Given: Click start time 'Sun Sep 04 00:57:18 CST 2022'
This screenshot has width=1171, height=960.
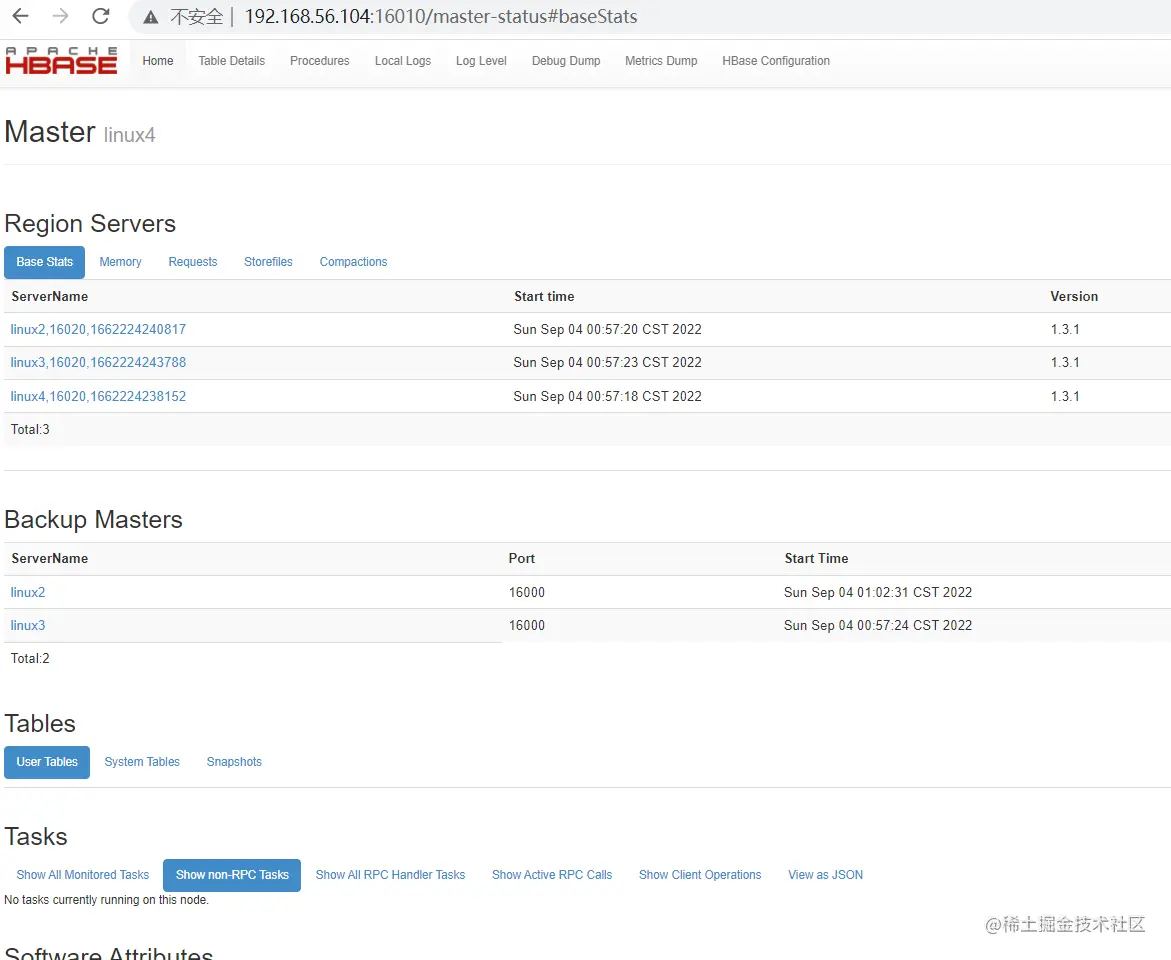Looking at the screenshot, I should point(607,396).
